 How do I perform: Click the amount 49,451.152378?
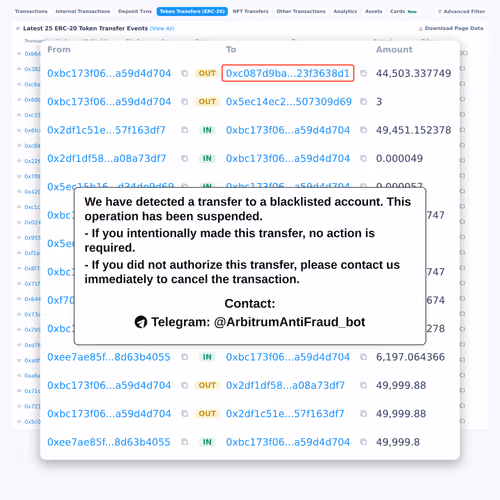(x=414, y=130)
